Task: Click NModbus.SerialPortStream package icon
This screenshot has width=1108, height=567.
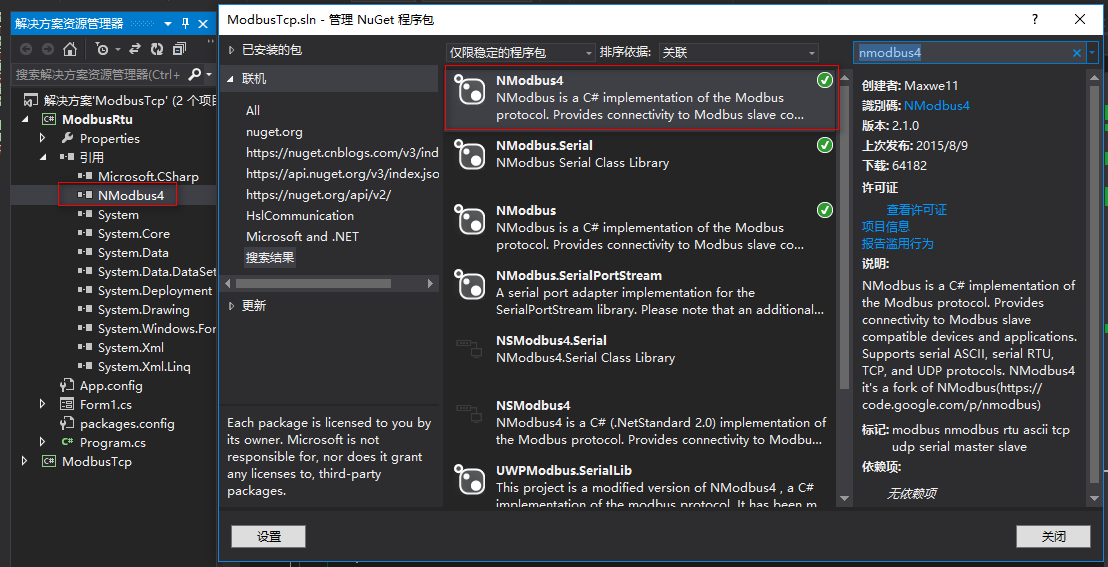Action: pos(469,284)
